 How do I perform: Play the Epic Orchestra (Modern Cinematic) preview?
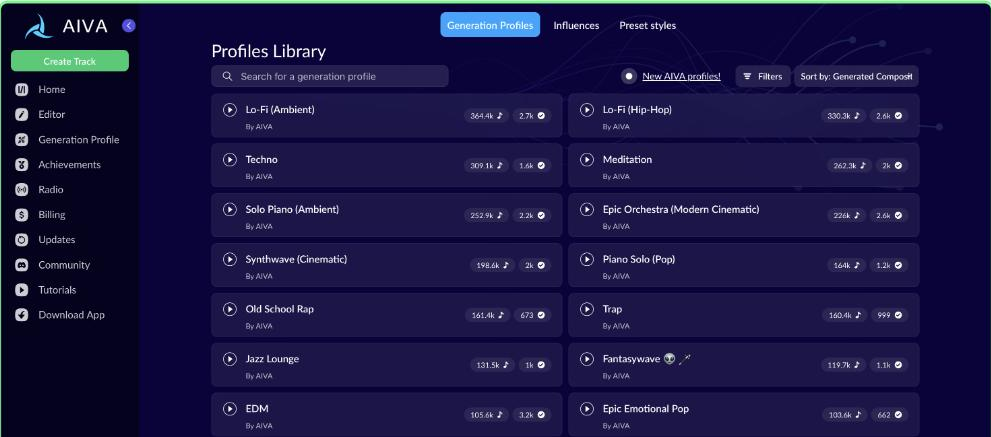pos(587,209)
